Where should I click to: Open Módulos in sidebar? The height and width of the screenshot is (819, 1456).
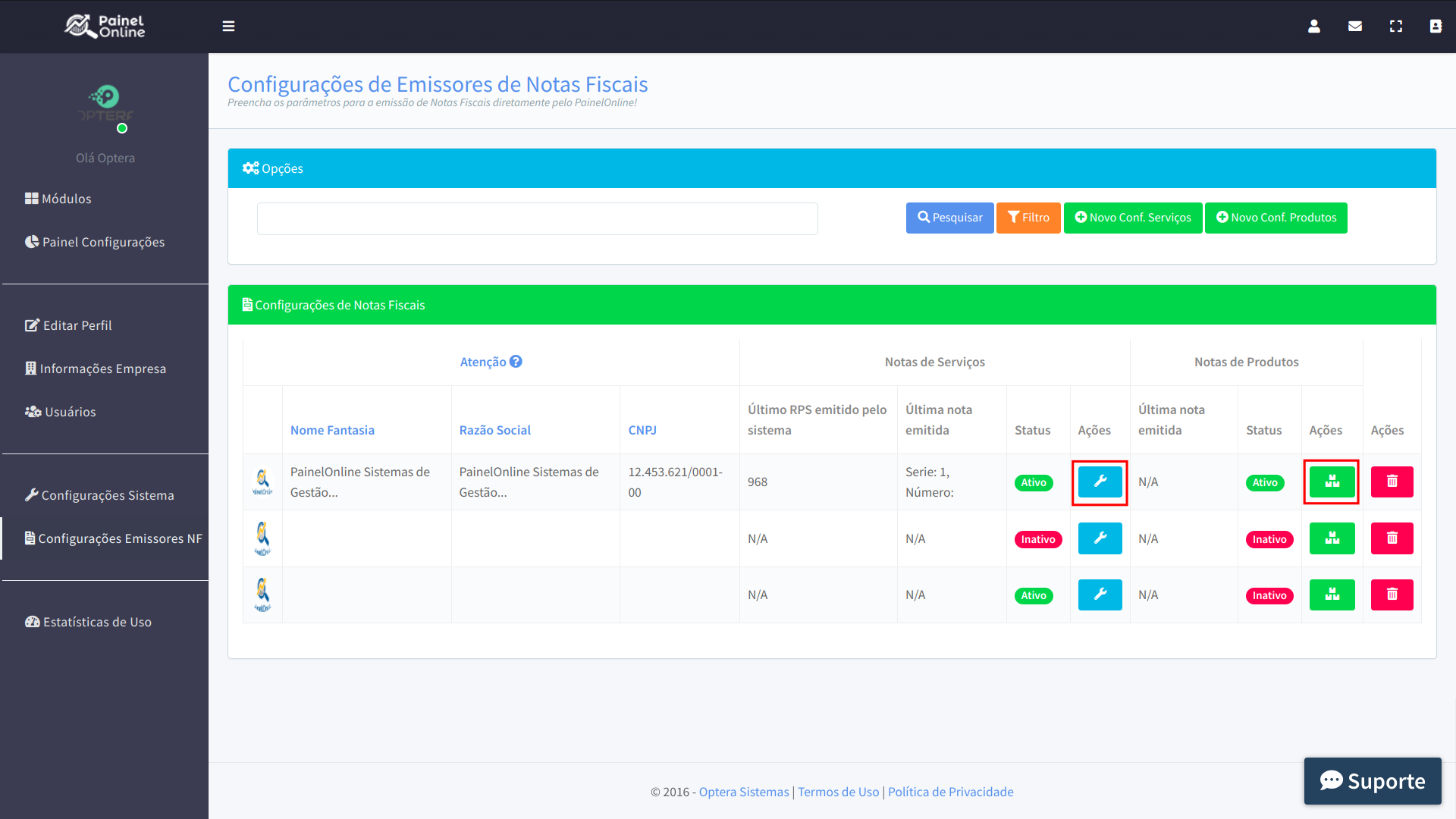(58, 199)
